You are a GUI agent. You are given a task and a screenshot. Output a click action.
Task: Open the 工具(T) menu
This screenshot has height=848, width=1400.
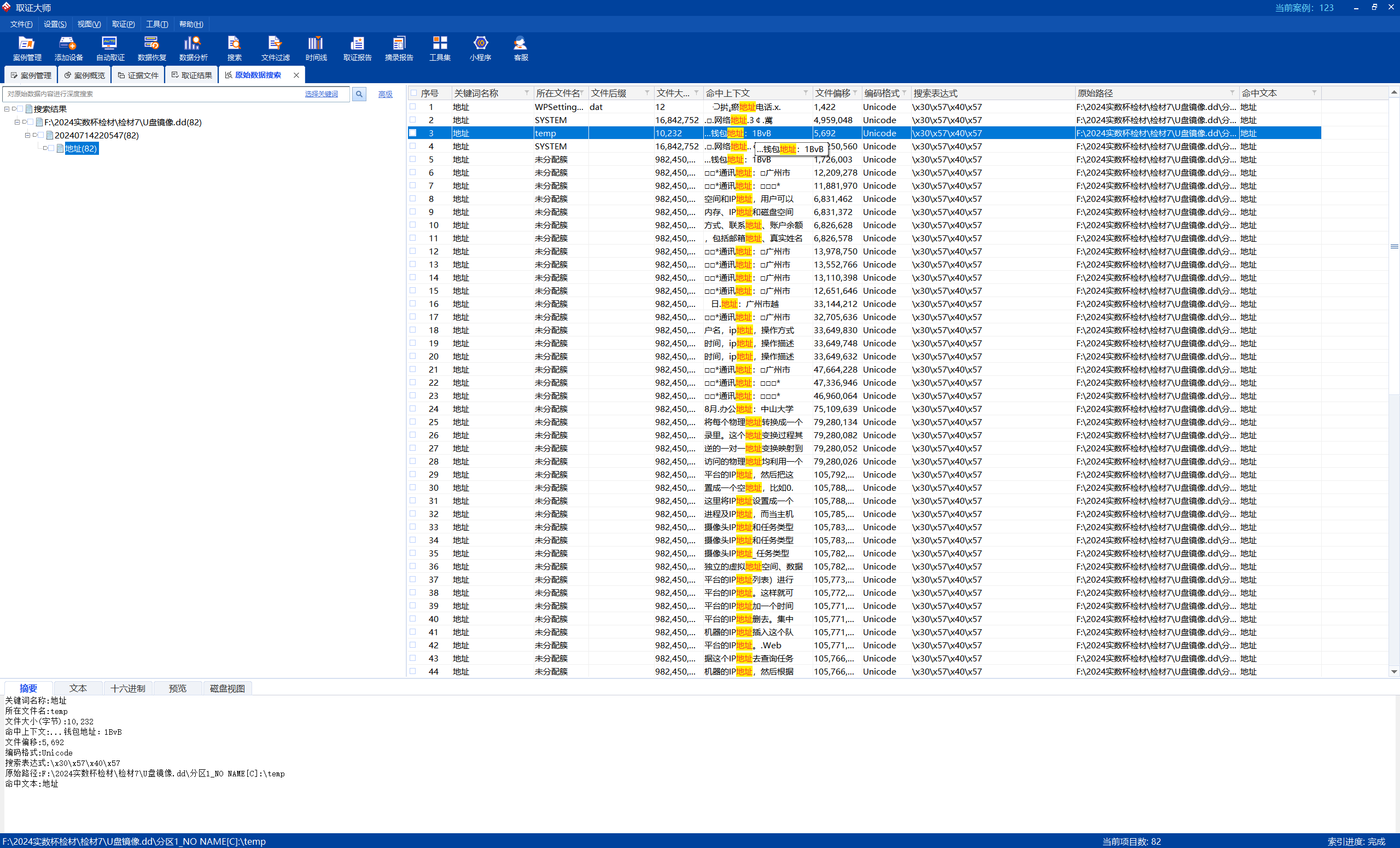[157, 24]
